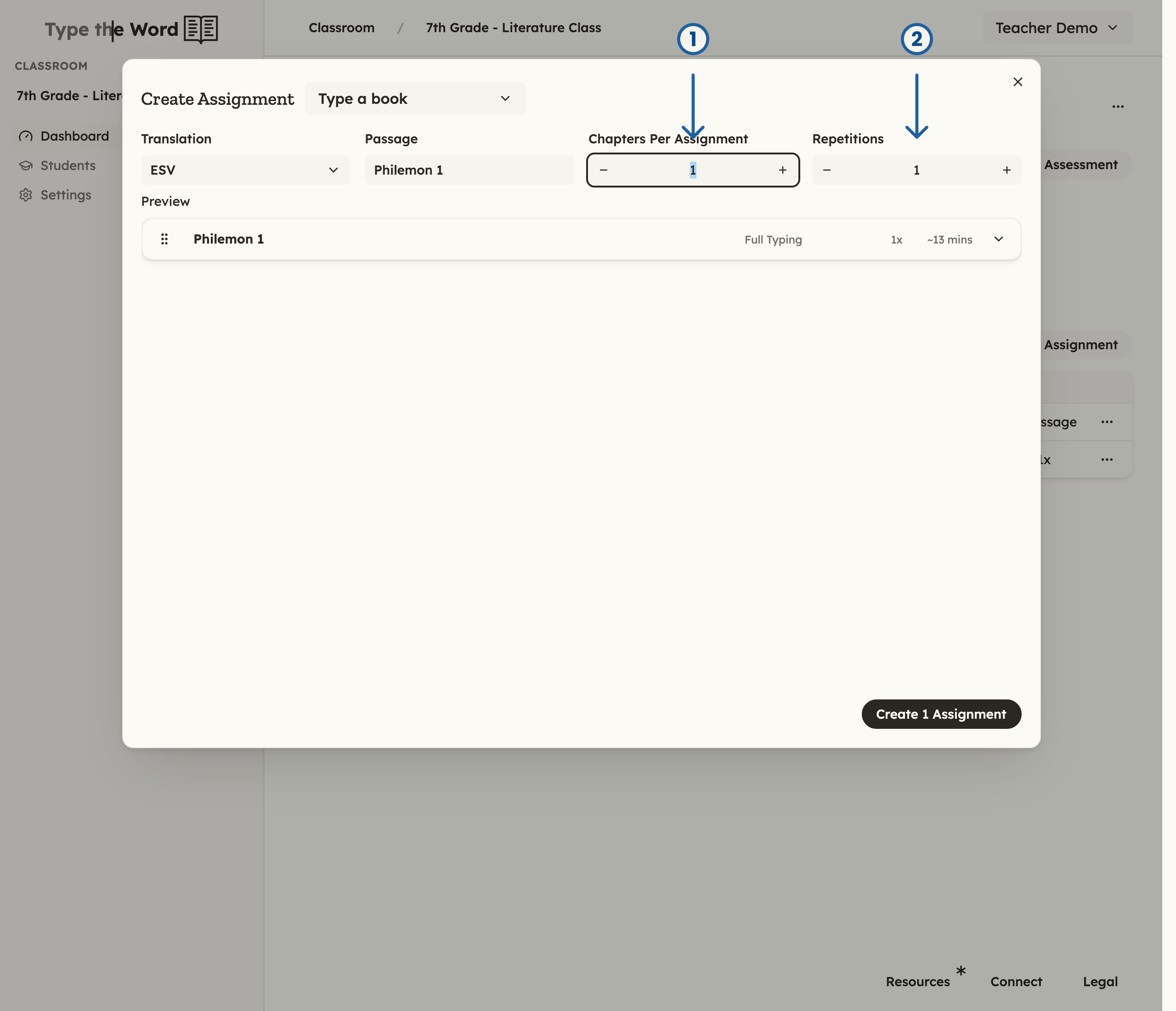Click the Chapters Per Assignment number field

[692, 170]
